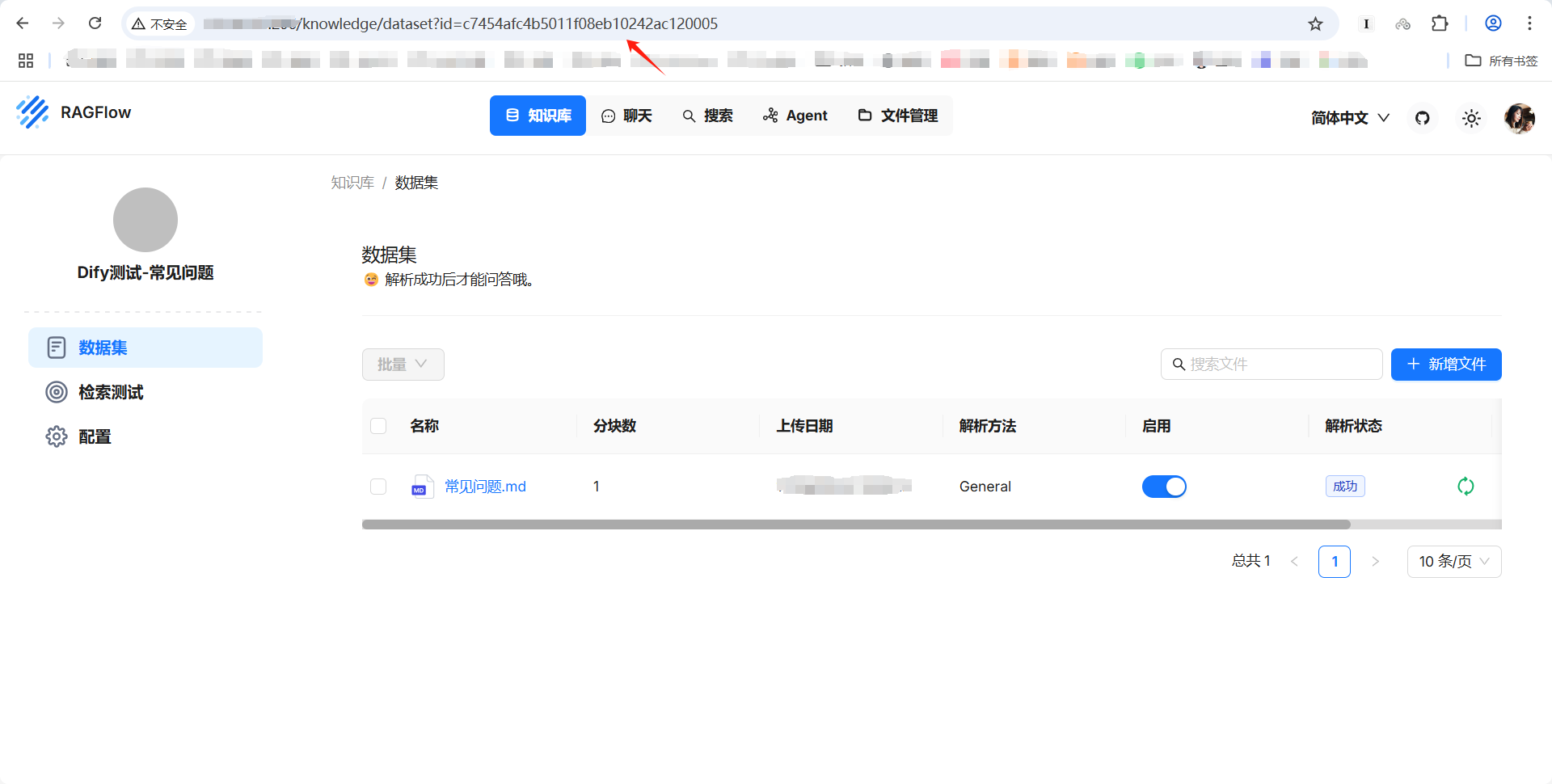
Task: Click the horizontal table scrollbar
Action: [856, 525]
